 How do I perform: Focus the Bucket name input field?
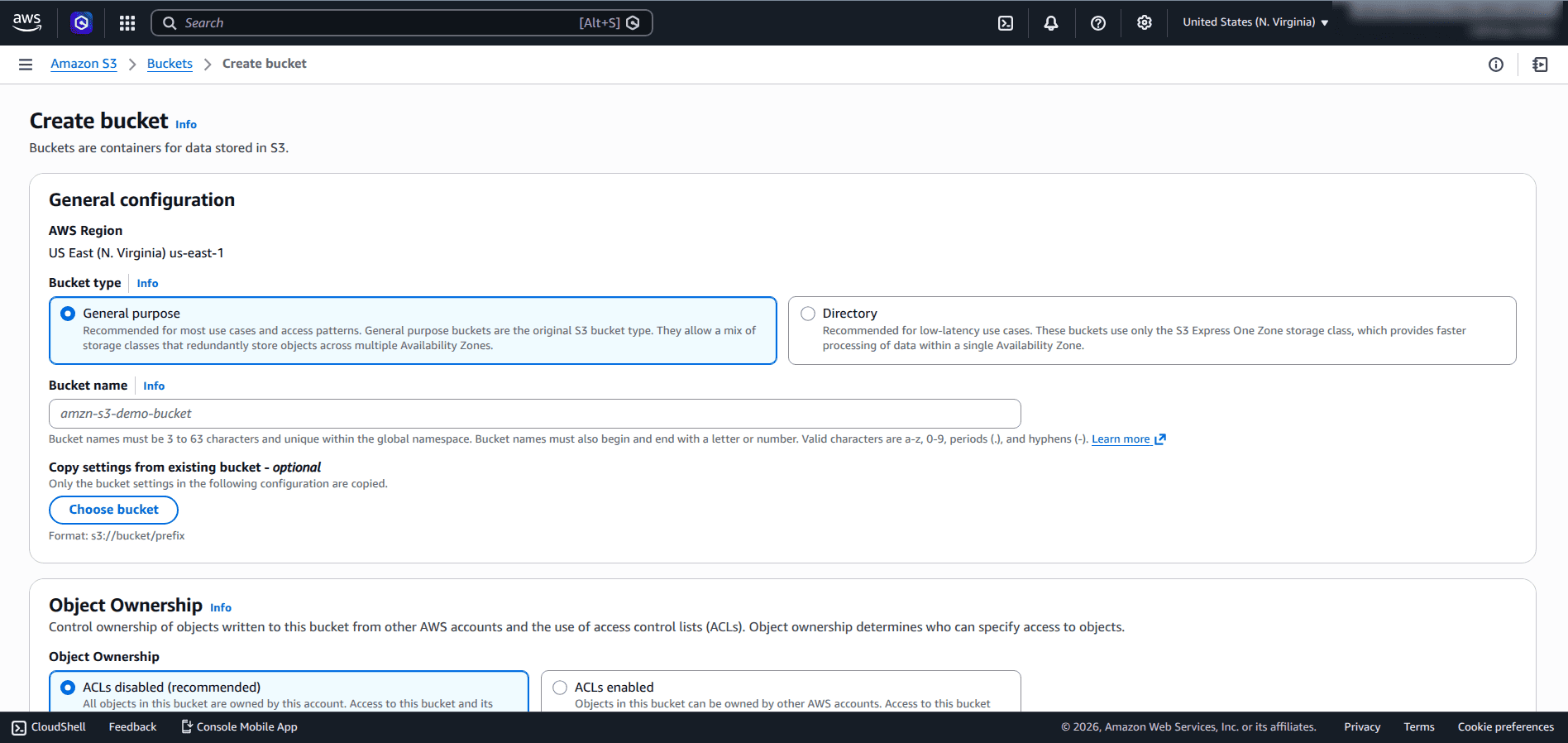click(535, 414)
